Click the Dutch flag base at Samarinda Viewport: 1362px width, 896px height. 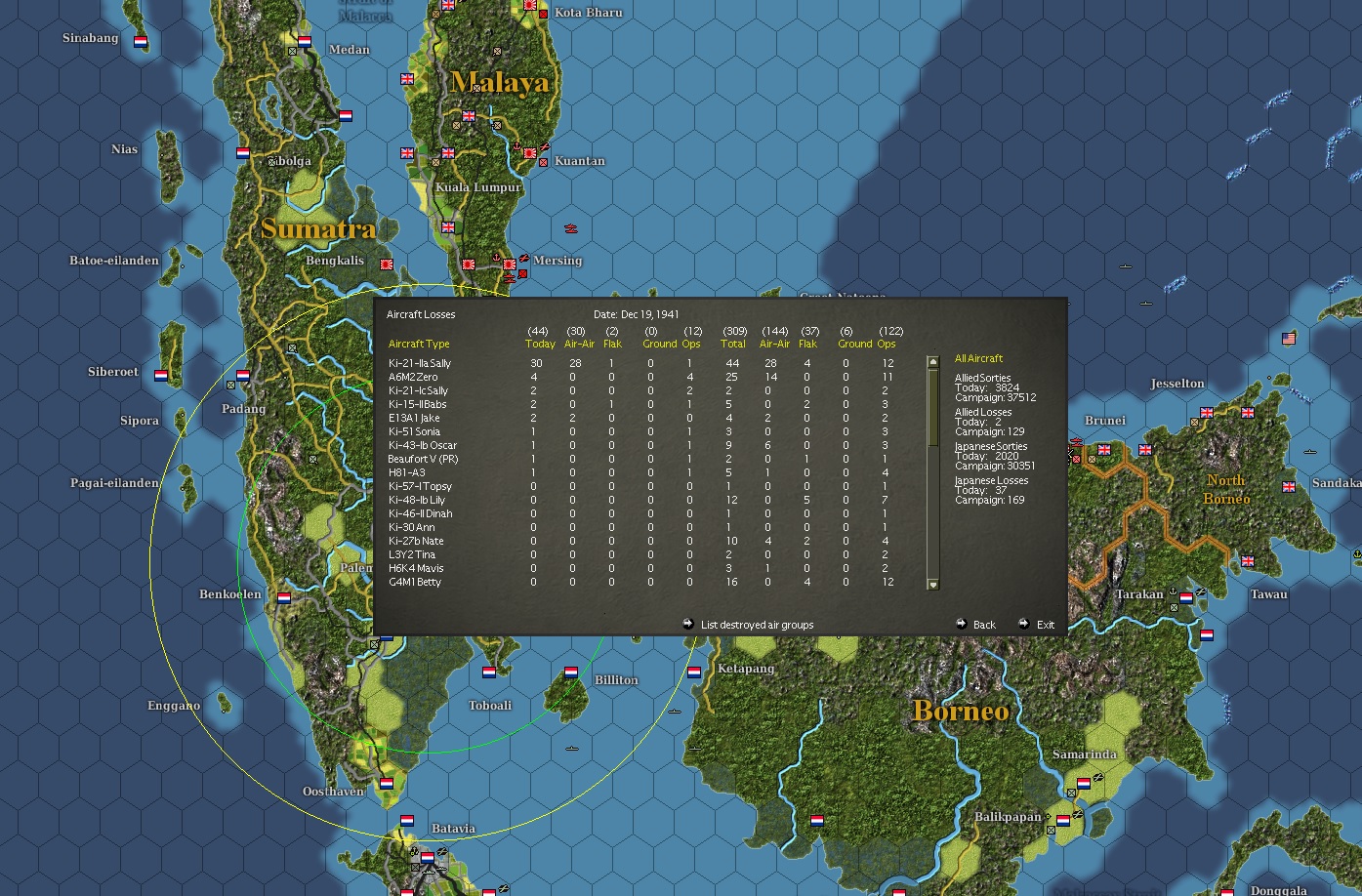point(1084,784)
